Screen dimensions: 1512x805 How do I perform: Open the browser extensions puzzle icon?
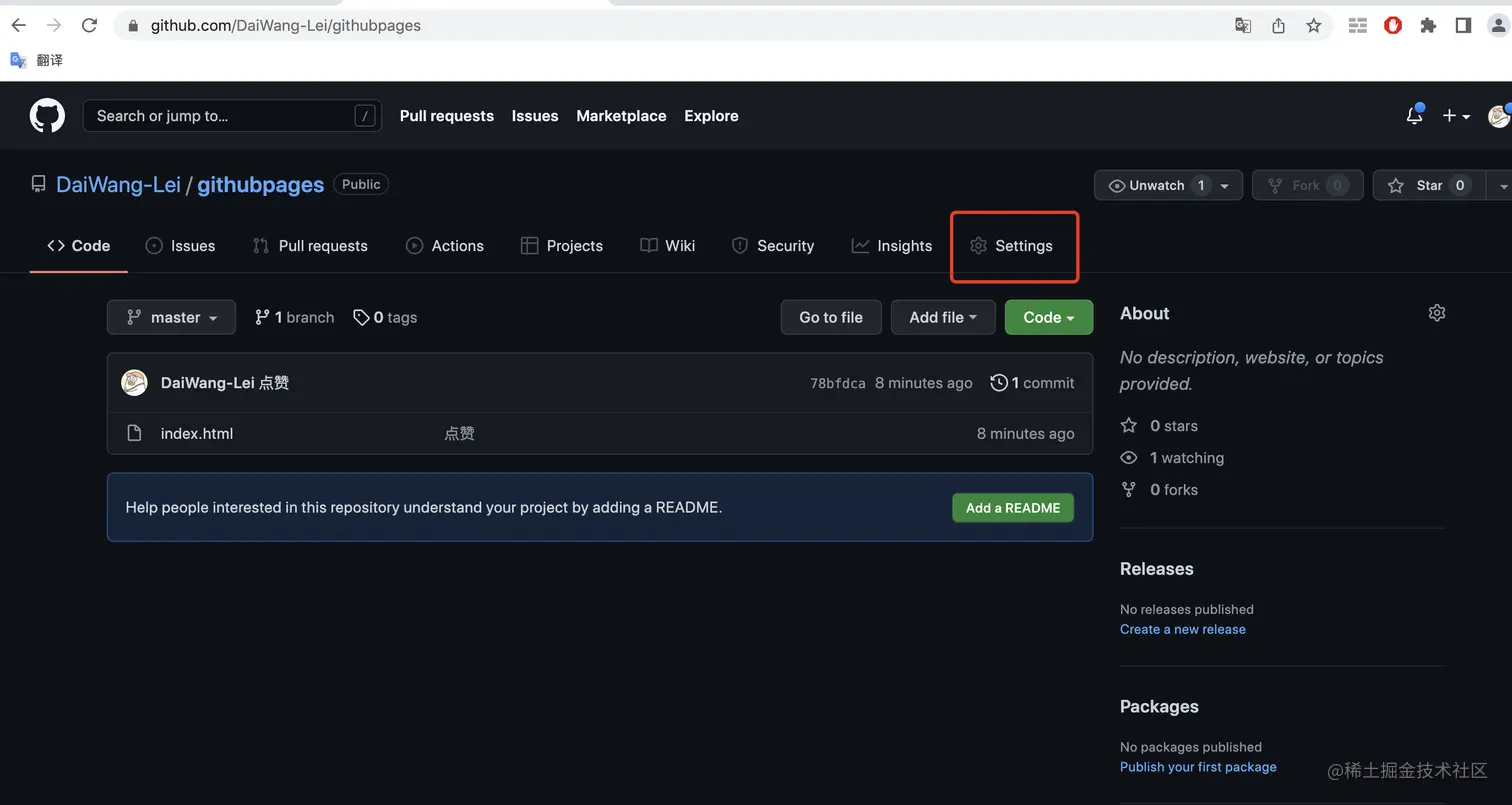[1428, 26]
